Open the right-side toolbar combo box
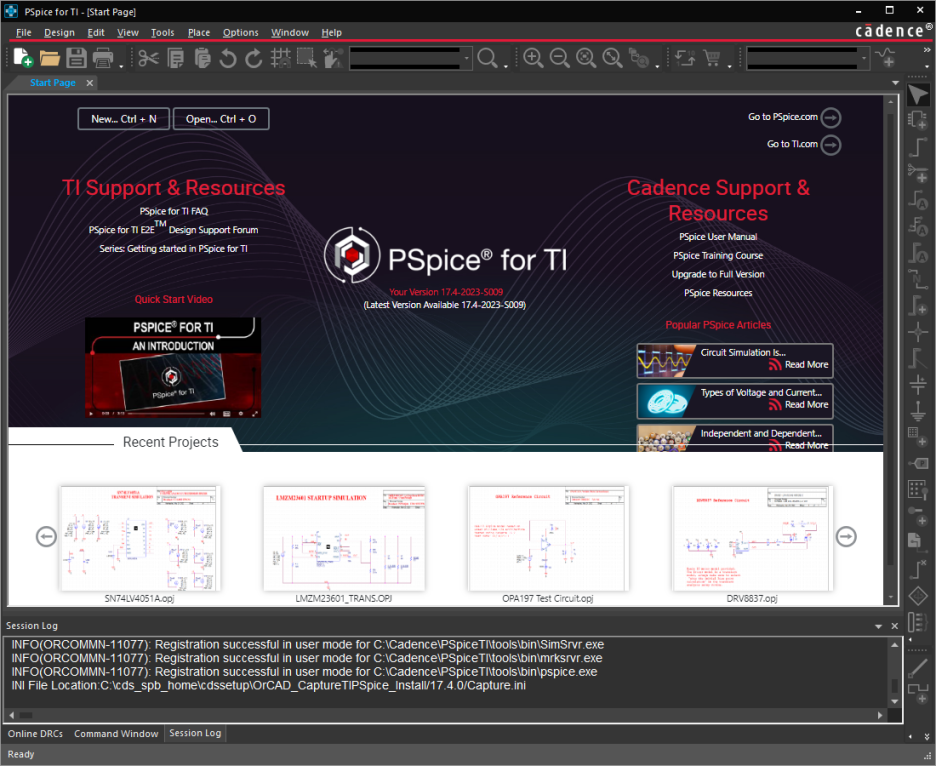Image resolution: width=936 pixels, height=766 pixels. pyautogui.click(x=808, y=58)
